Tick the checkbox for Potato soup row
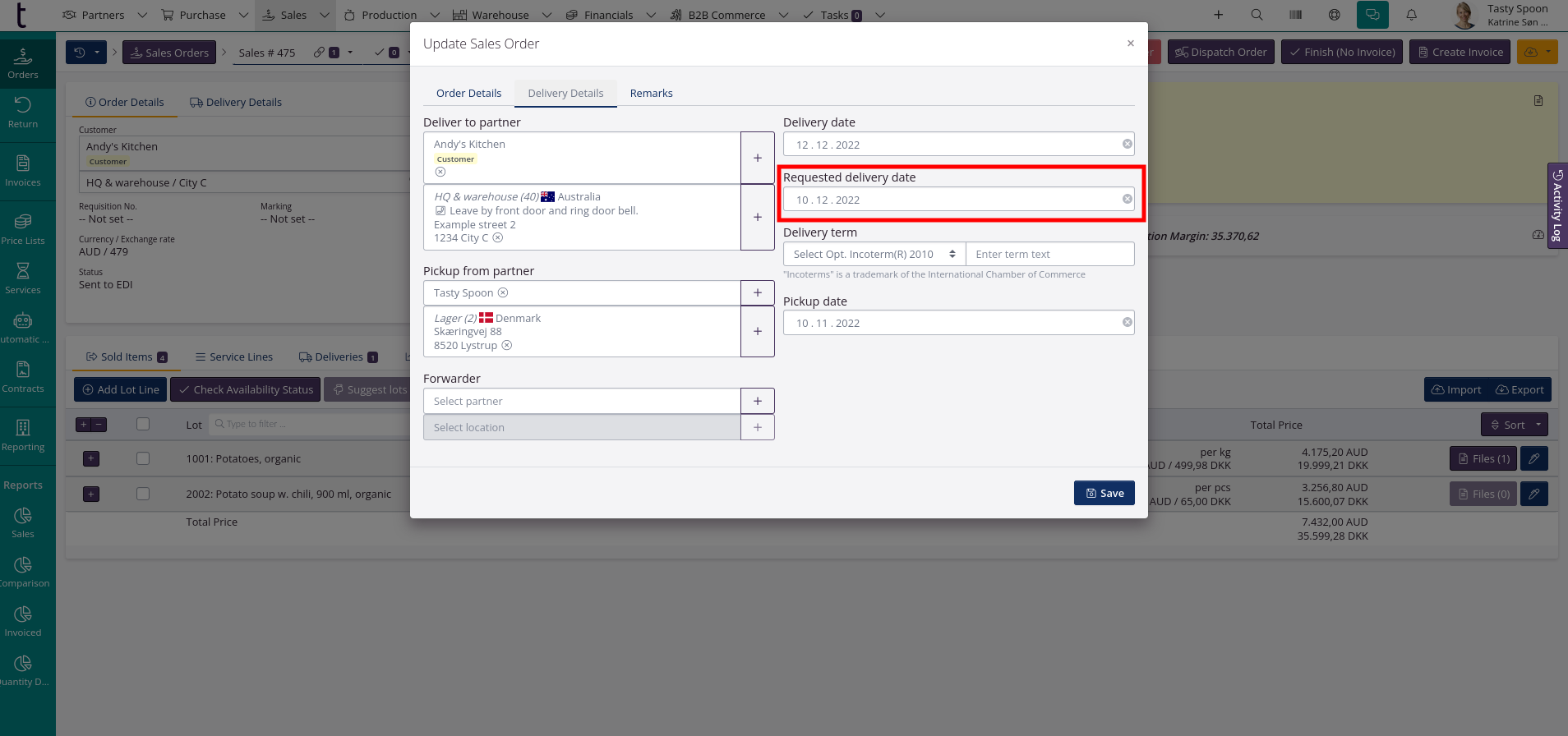The height and width of the screenshot is (736, 1568). coord(143,494)
